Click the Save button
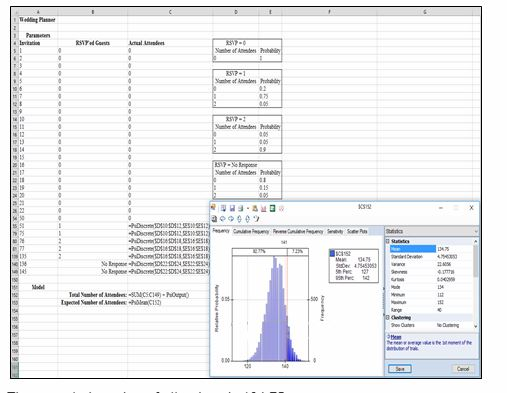The height and width of the screenshot is (393, 507). click(400, 369)
